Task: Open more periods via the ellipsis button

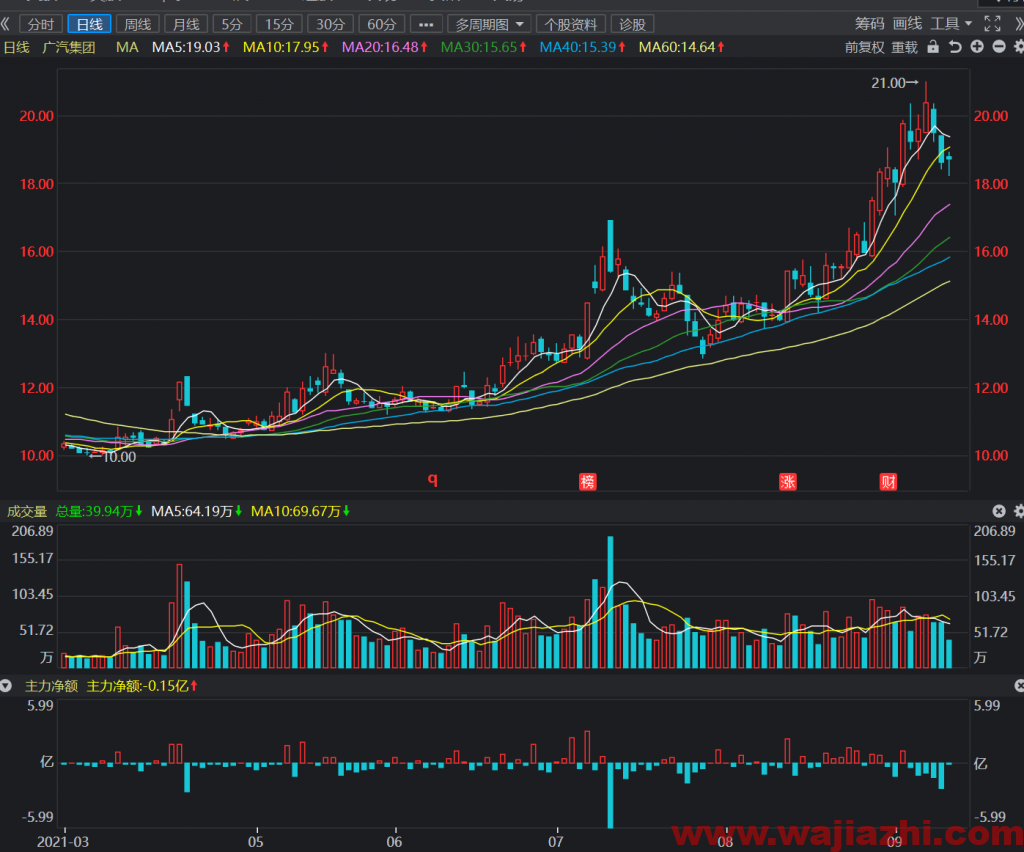Action: pos(426,25)
